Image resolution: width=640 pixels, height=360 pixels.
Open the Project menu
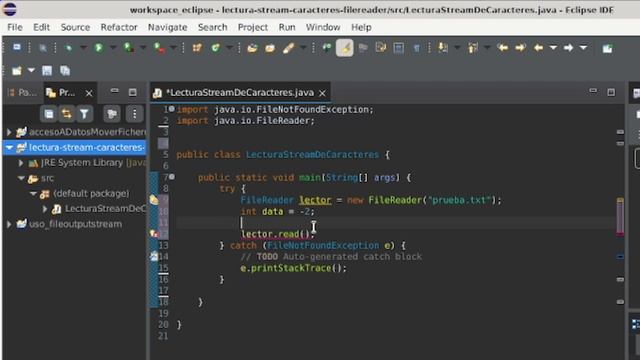(x=253, y=27)
